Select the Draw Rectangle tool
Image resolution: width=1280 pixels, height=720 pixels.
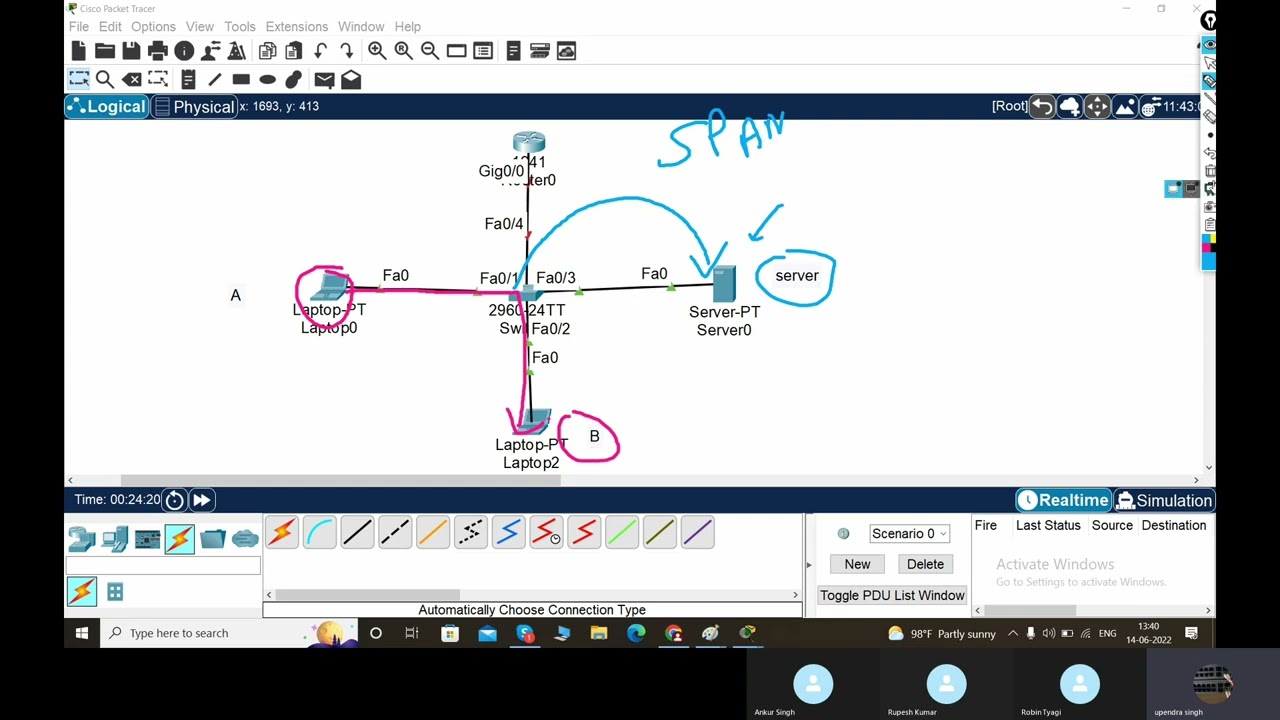(x=241, y=80)
